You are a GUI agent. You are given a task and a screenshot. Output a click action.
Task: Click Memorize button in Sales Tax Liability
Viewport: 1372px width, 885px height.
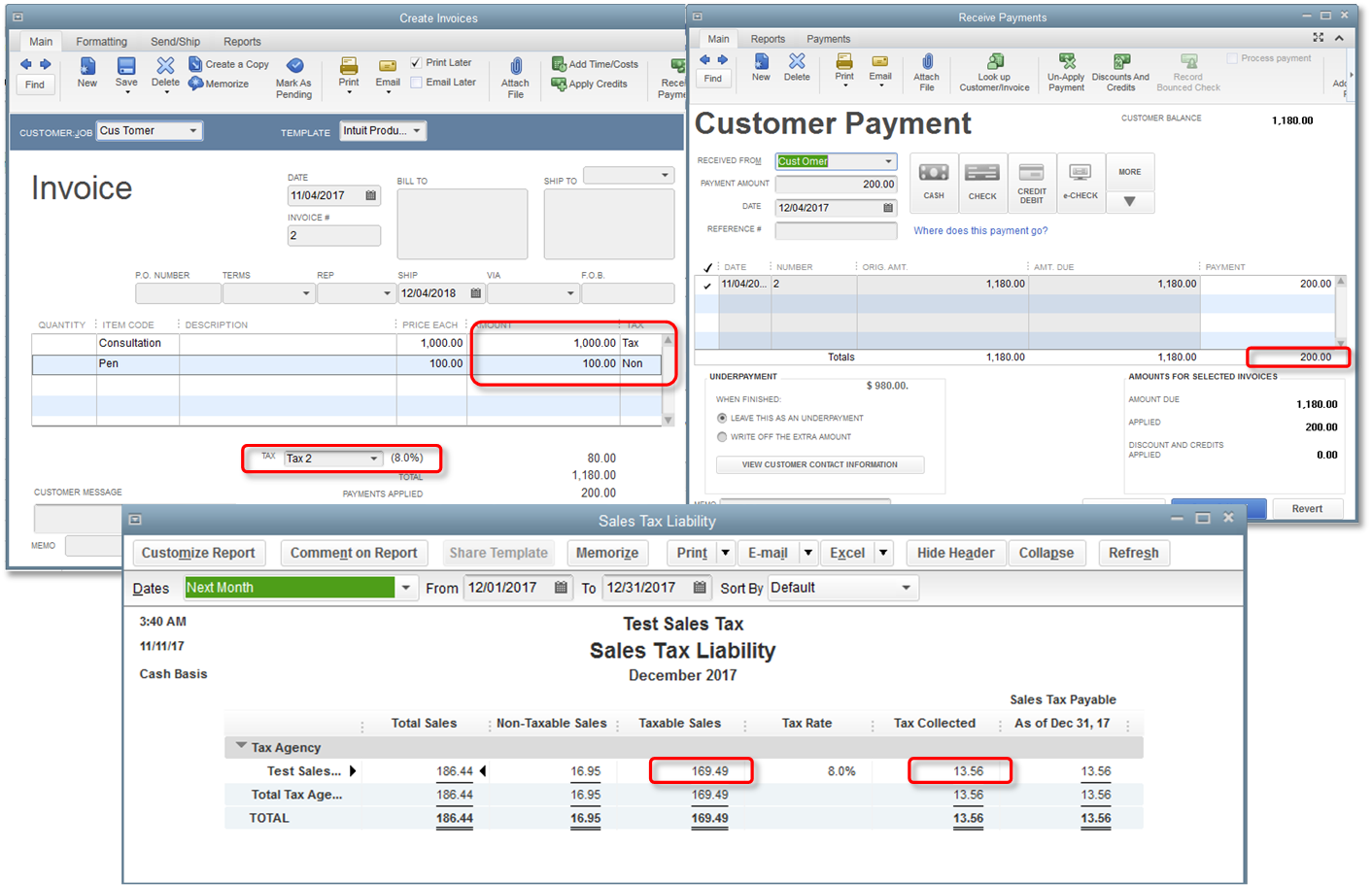coord(607,553)
